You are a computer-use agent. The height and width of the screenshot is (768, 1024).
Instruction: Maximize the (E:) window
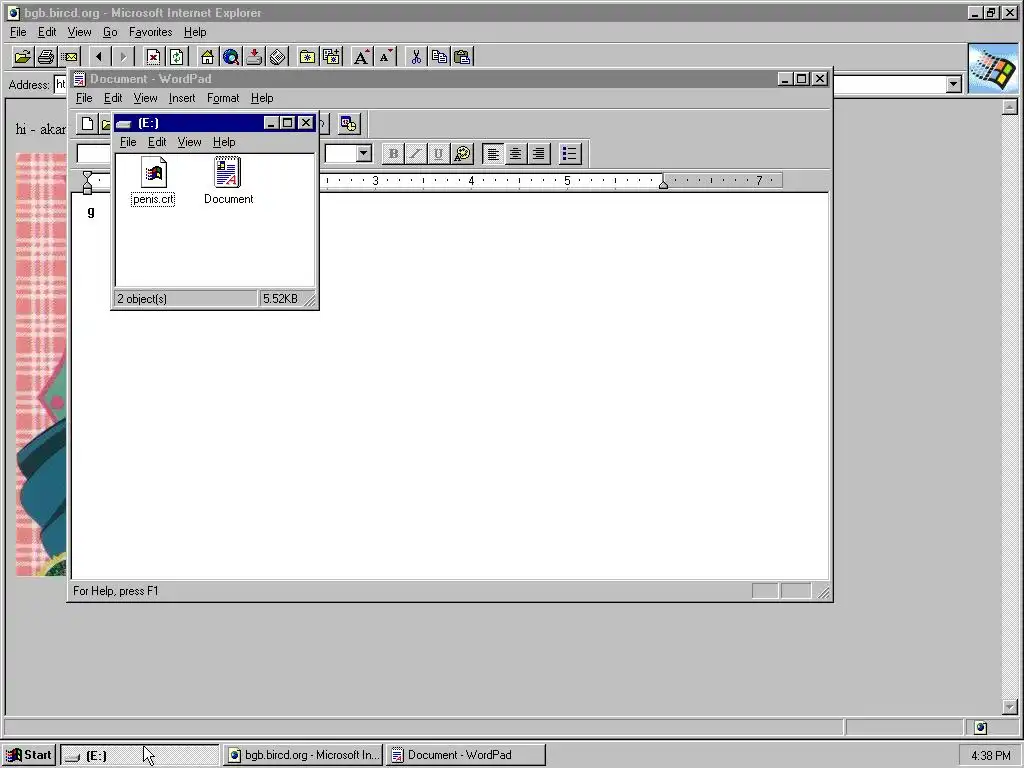[288, 123]
